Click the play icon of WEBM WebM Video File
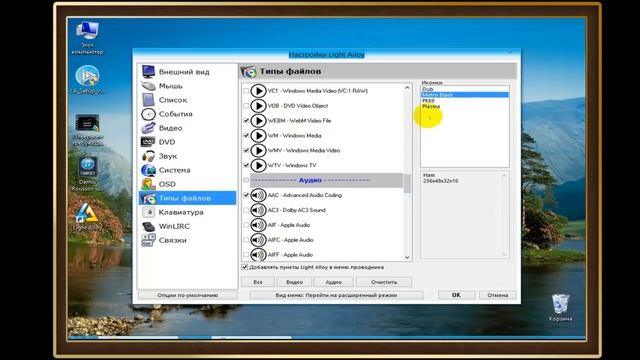The height and width of the screenshot is (360, 640). (258, 121)
